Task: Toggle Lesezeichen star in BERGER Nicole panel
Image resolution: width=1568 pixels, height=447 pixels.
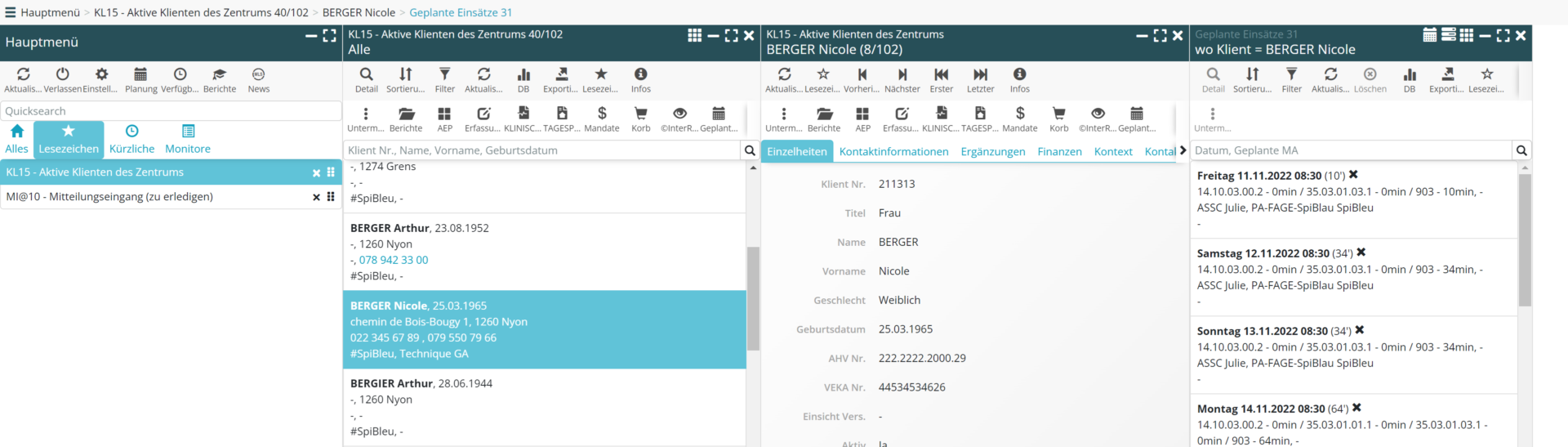Action: 823,79
